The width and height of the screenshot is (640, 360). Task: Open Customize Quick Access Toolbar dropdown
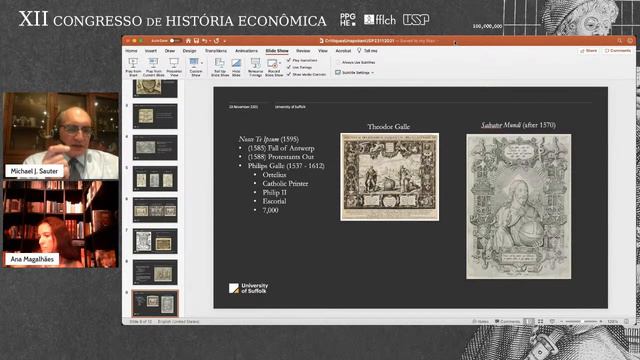pos(224,41)
